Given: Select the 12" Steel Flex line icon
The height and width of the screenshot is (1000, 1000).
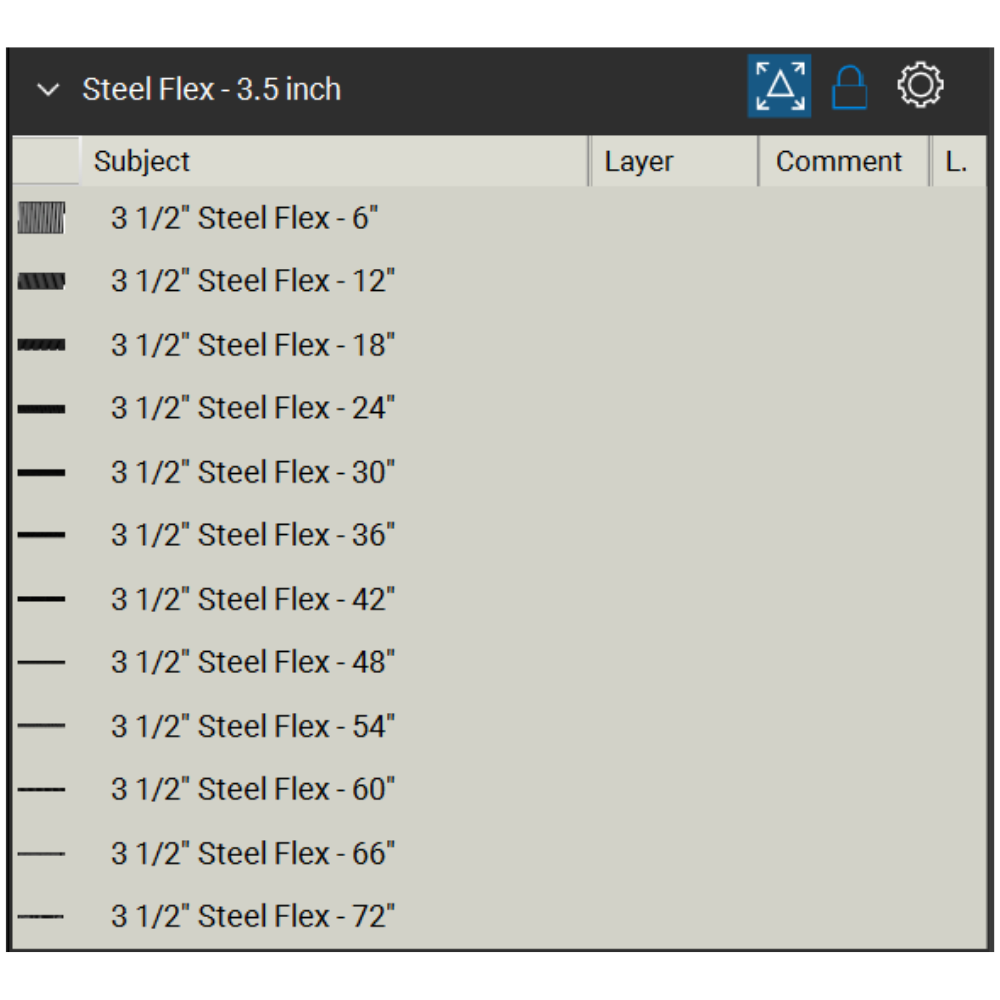Looking at the screenshot, I should click(x=41, y=282).
